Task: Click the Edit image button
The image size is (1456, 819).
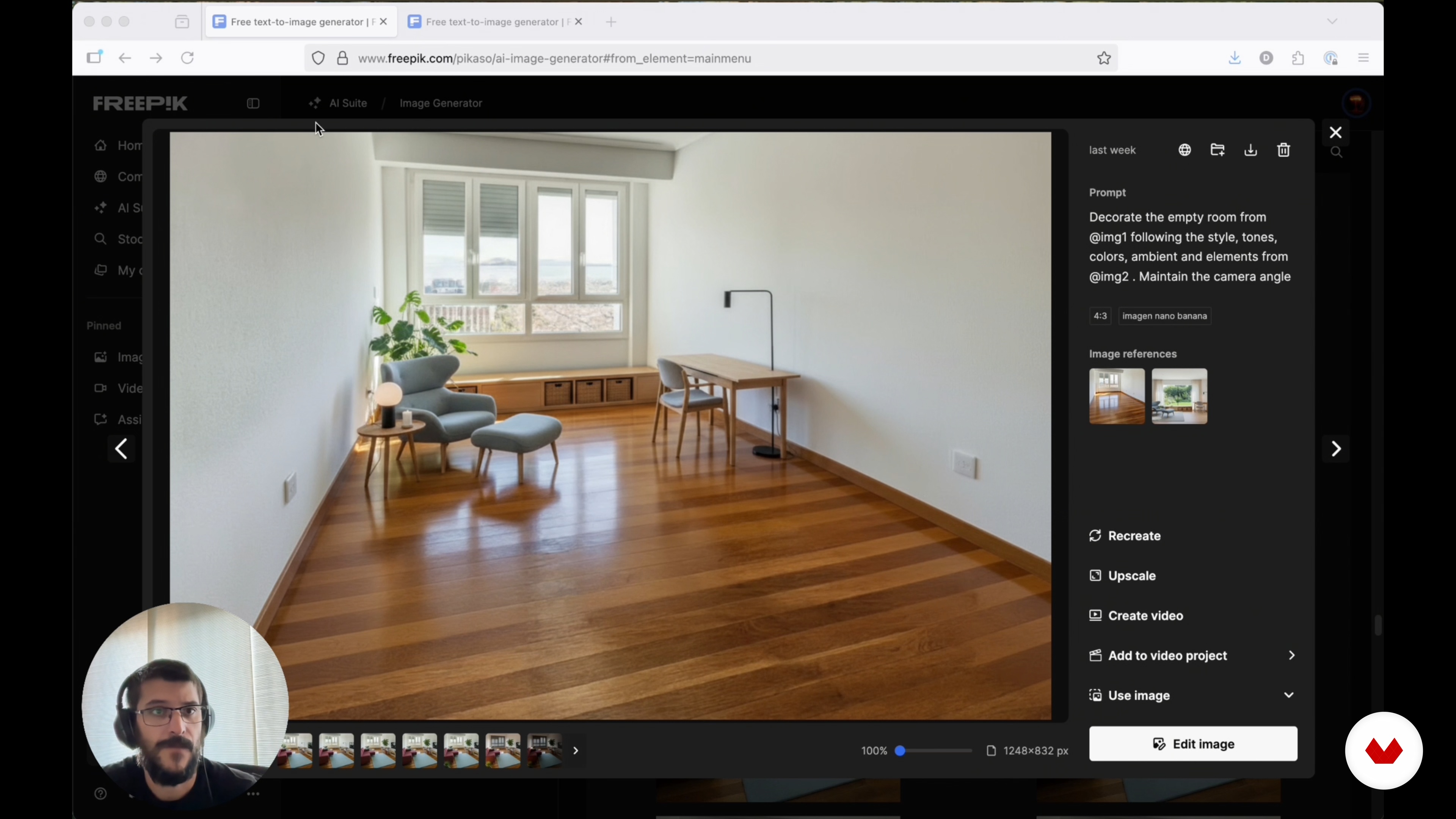Action: pos(1192,744)
